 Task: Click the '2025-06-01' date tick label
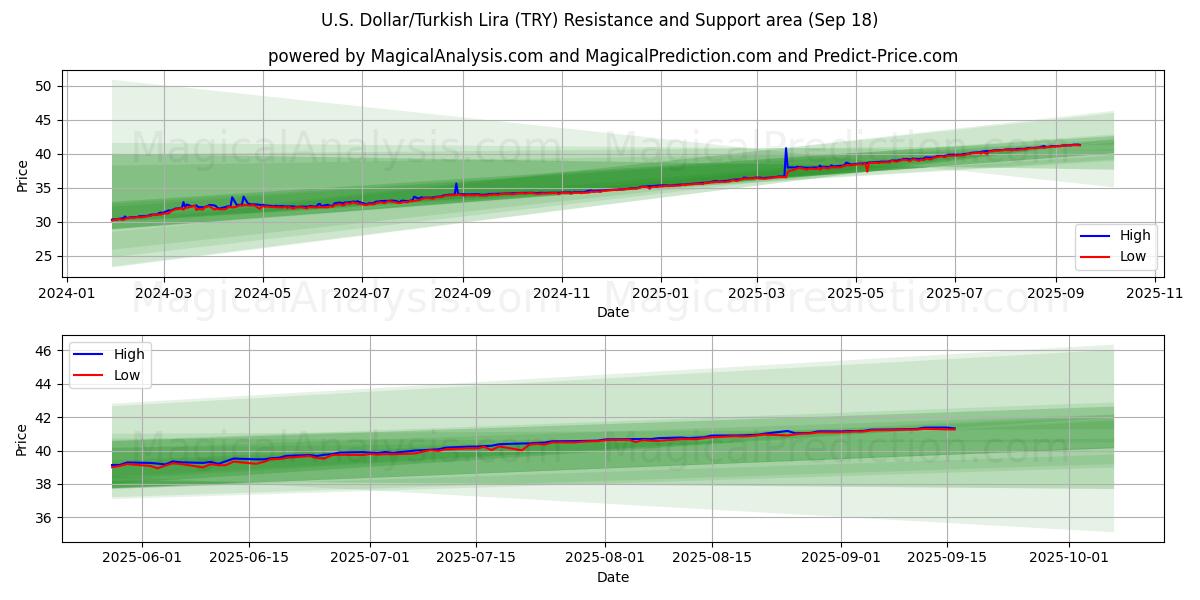142,558
